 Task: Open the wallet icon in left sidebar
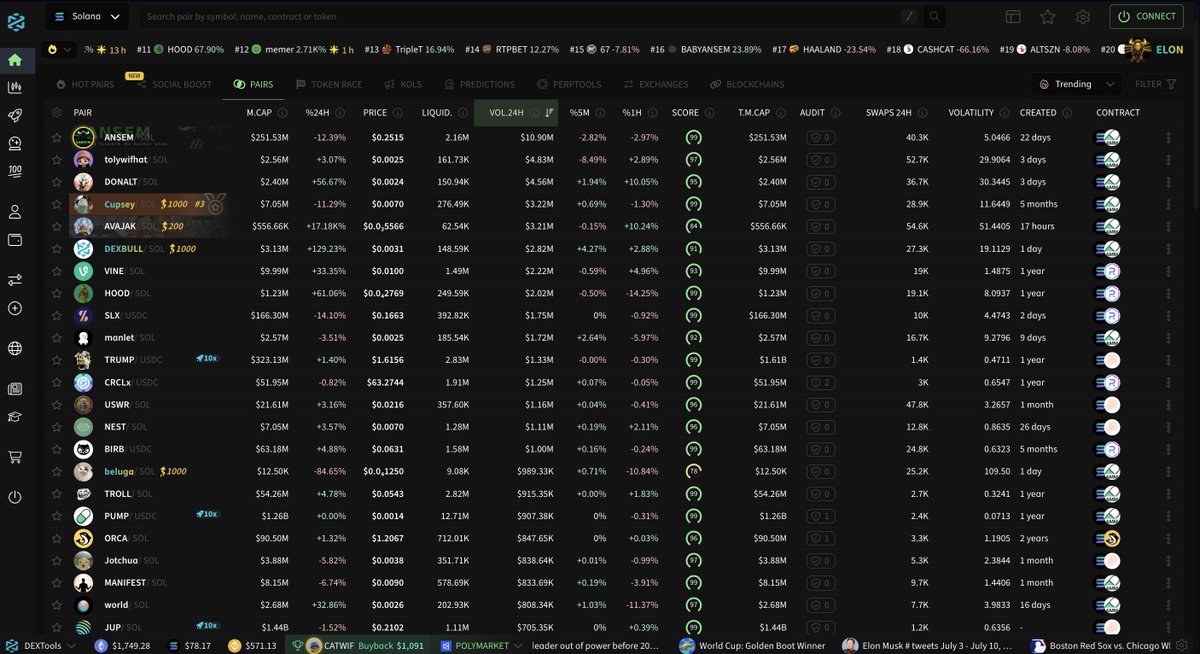click(15, 240)
